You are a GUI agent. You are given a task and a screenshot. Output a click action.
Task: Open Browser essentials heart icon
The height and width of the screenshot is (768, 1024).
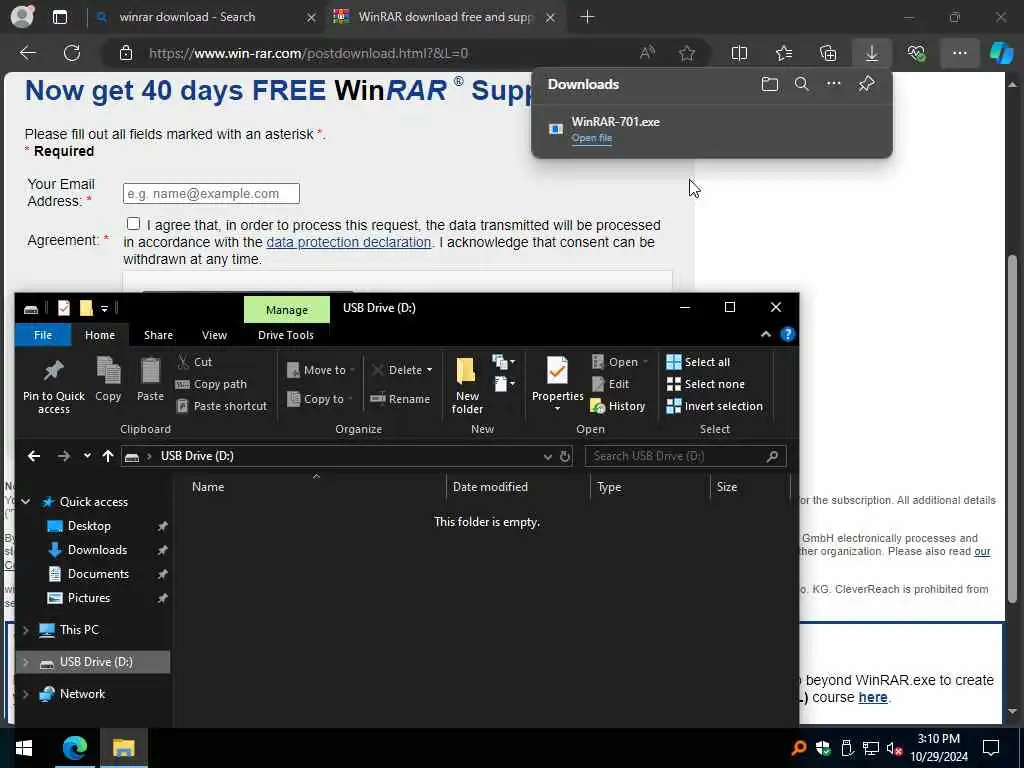(916, 53)
